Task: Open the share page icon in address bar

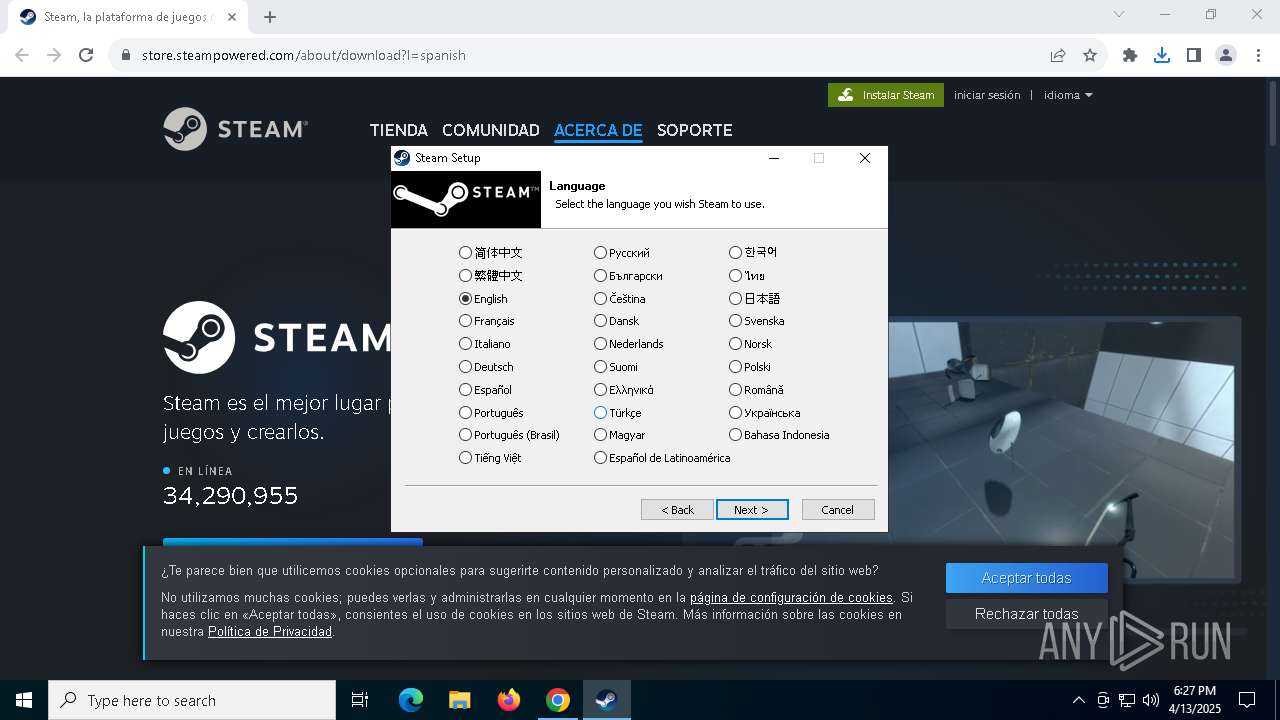Action: [x=1058, y=55]
